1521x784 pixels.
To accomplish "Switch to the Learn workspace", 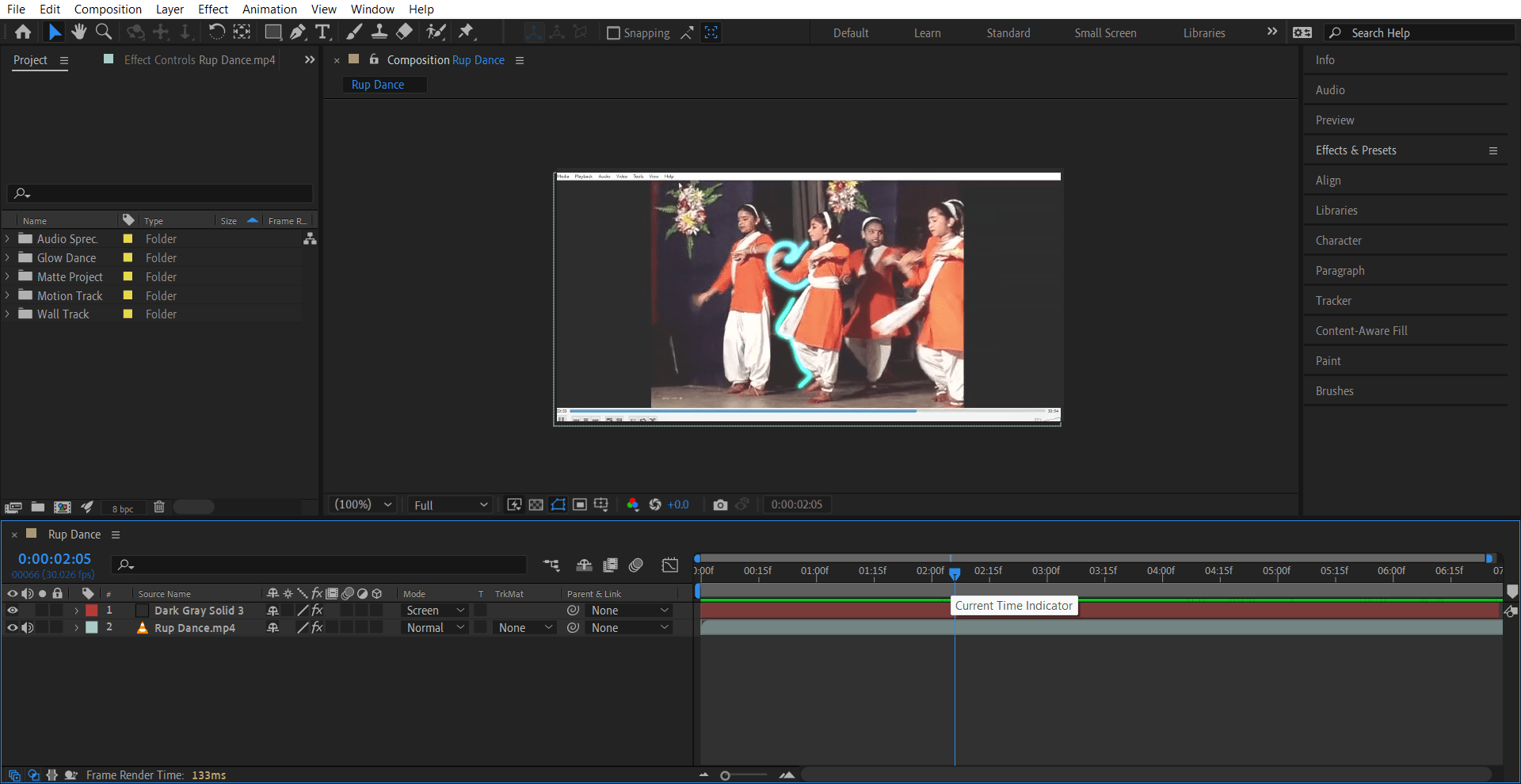I will (927, 32).
